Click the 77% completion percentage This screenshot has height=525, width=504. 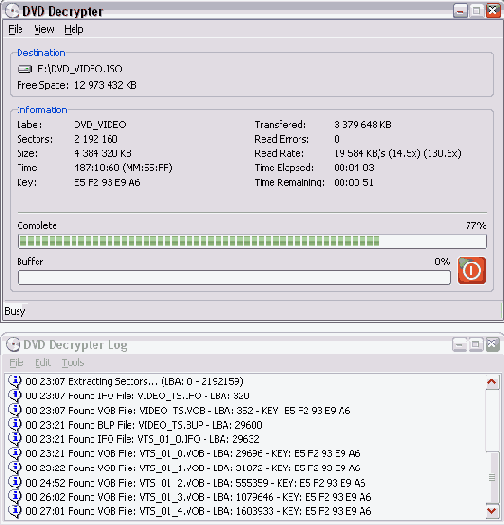coord(476,226)
